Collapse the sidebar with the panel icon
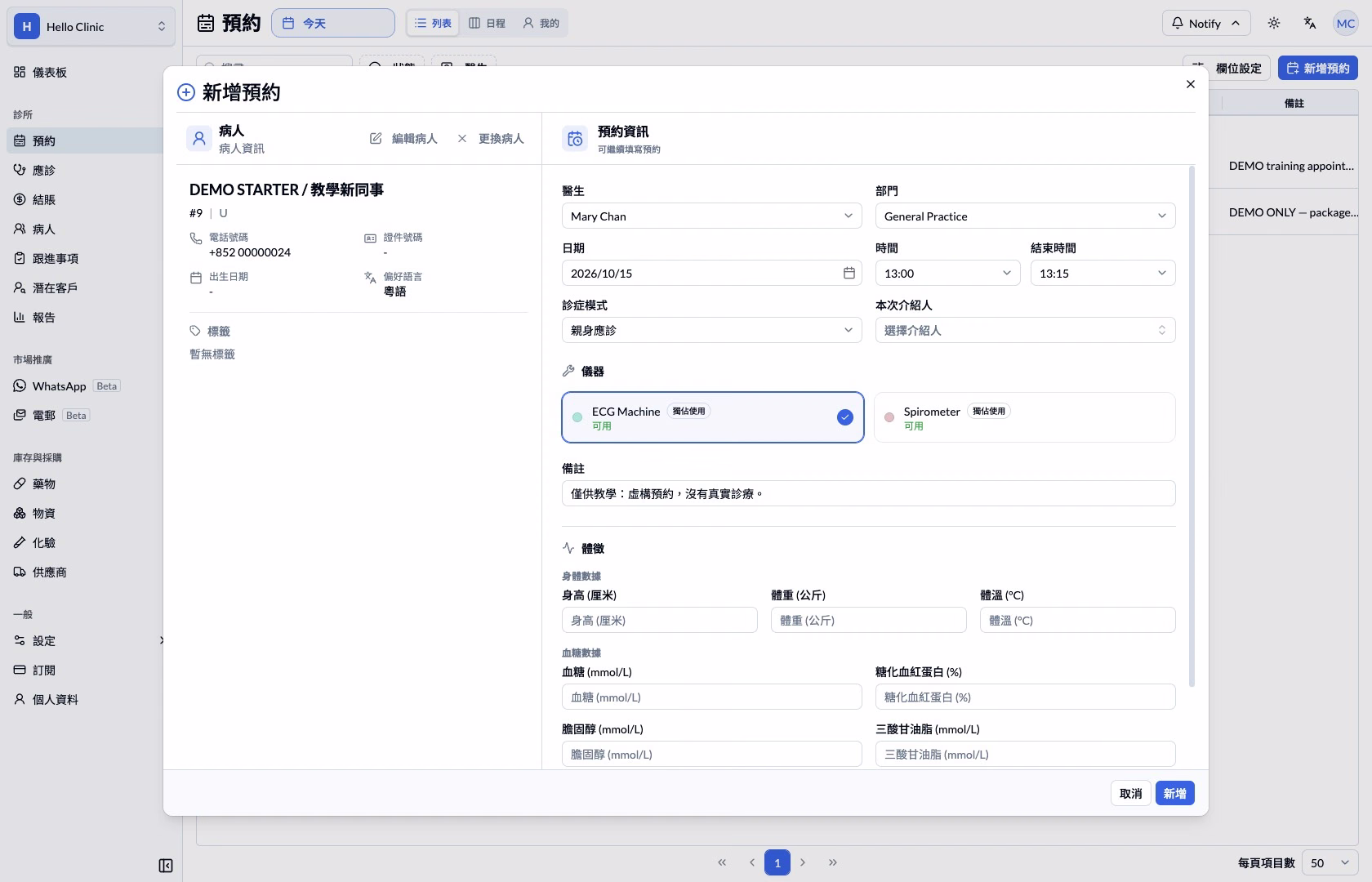Screen dimensions: 1372x882 (166, 866)
